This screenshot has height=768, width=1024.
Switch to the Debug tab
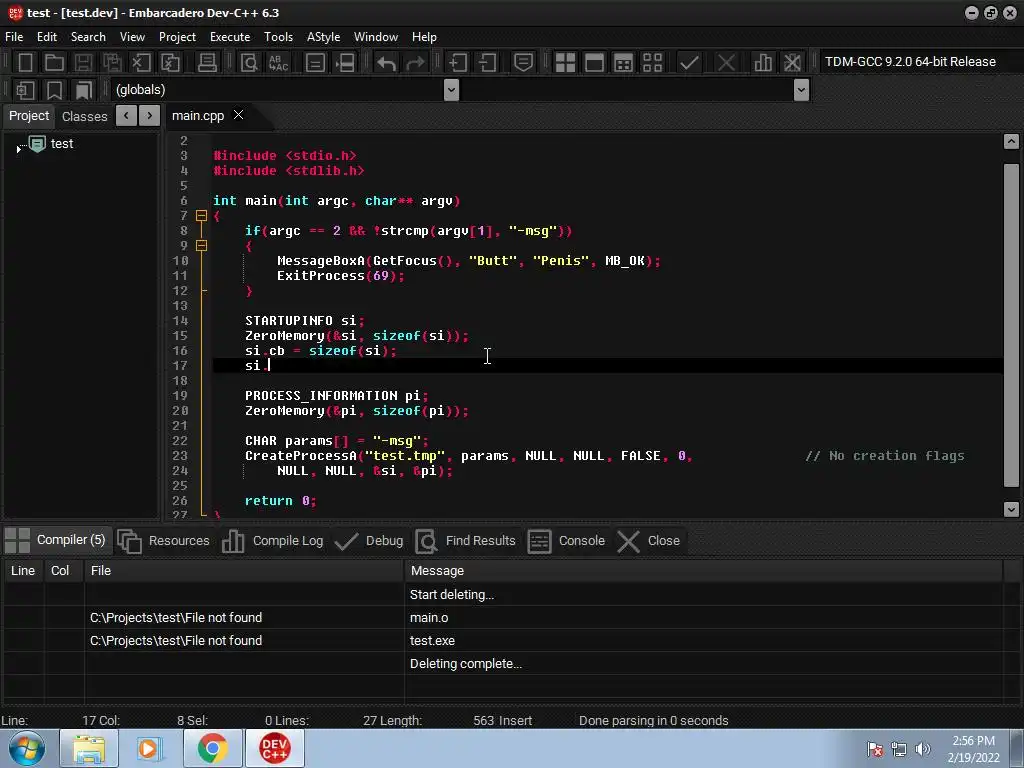tap(368, 541)
